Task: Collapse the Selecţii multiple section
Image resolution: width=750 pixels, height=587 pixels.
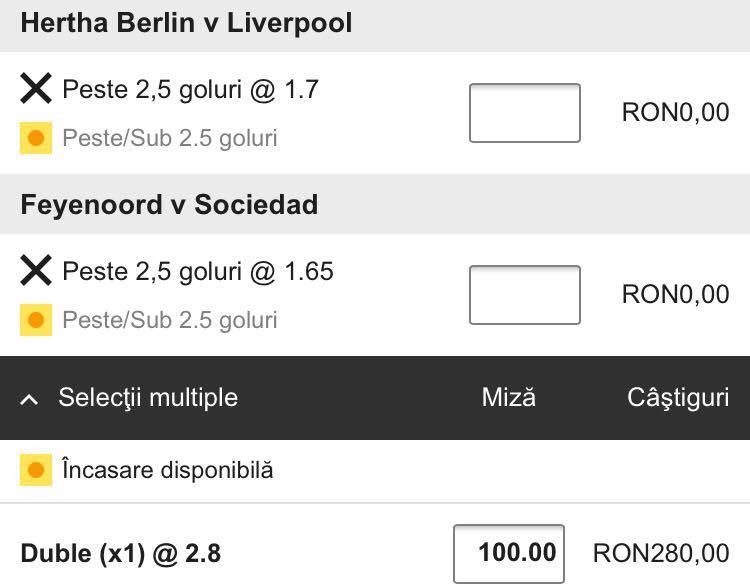Action: click(30, 399)
